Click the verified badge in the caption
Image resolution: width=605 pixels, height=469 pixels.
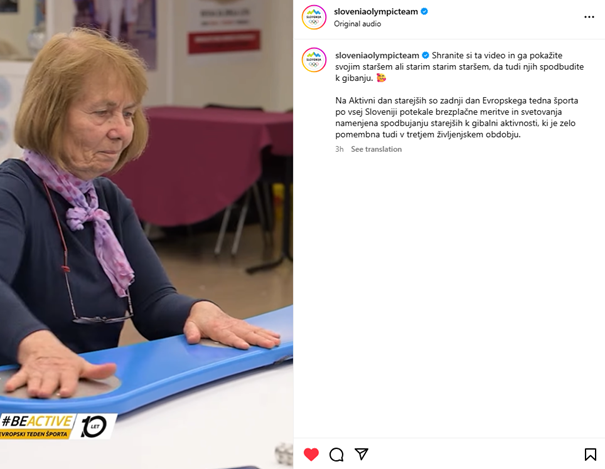click(425, 55)
